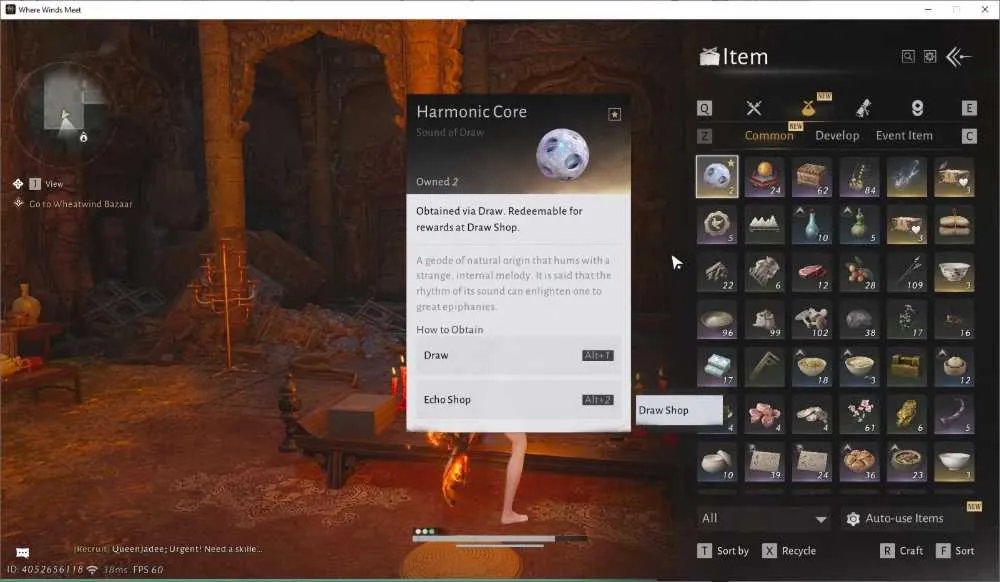
Task: Click the Sort button
Action: click(x=955, y=551)
